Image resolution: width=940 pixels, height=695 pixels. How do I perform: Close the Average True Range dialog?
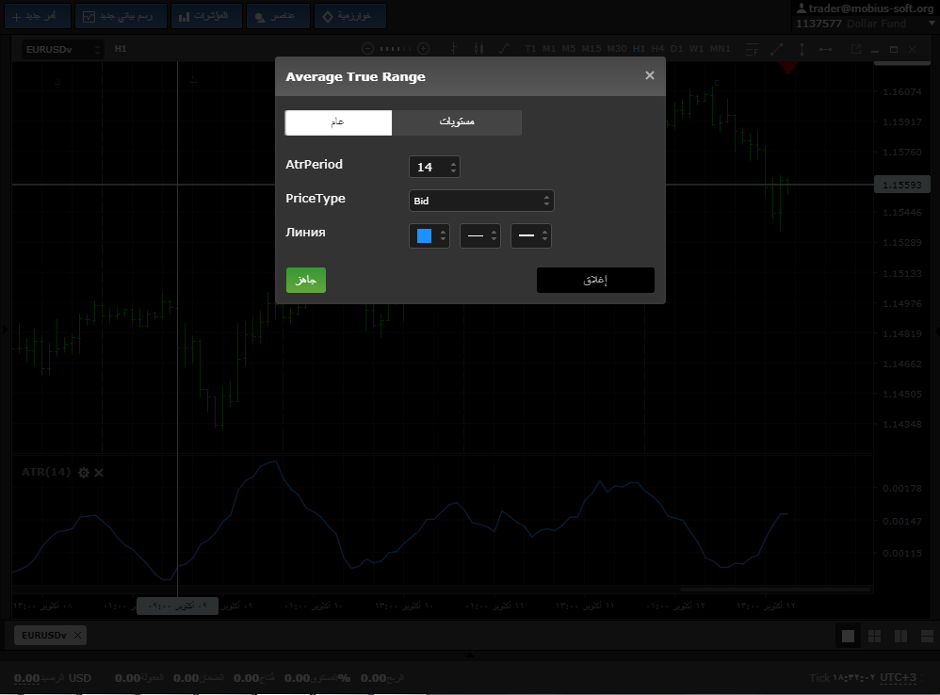(649, 76)
